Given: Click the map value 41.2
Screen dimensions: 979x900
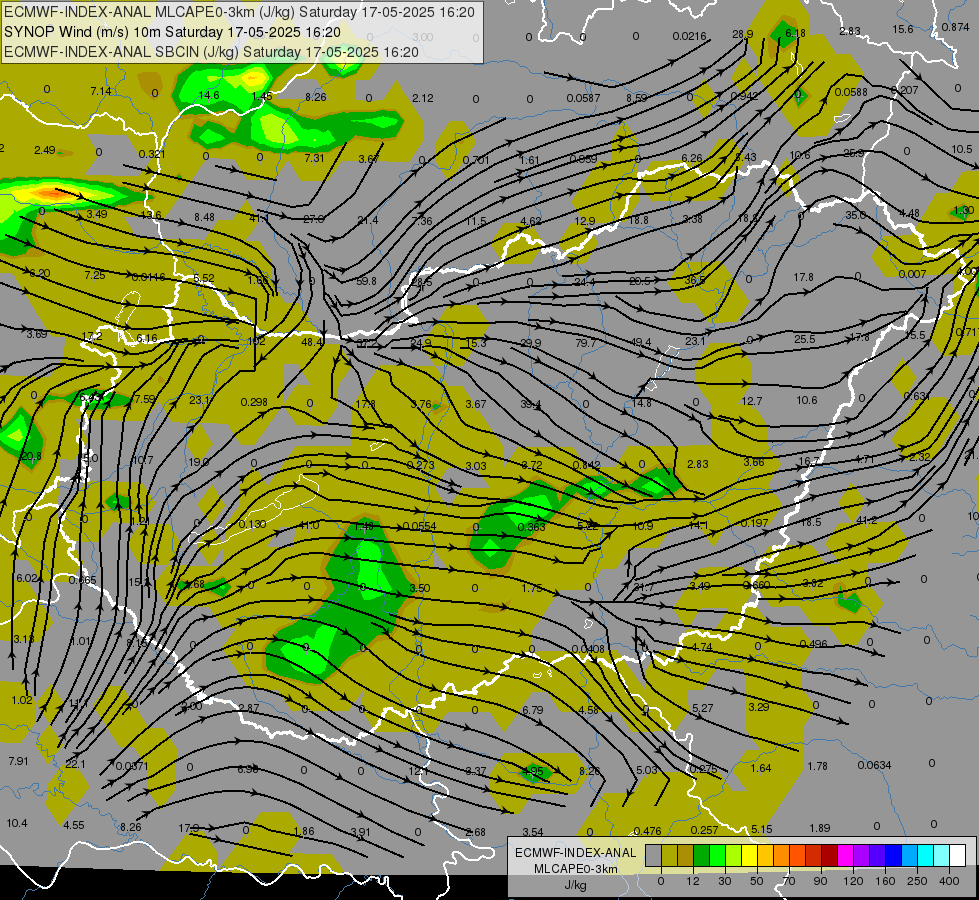Looking at the screenshot, I should click(x=867, y=520).
